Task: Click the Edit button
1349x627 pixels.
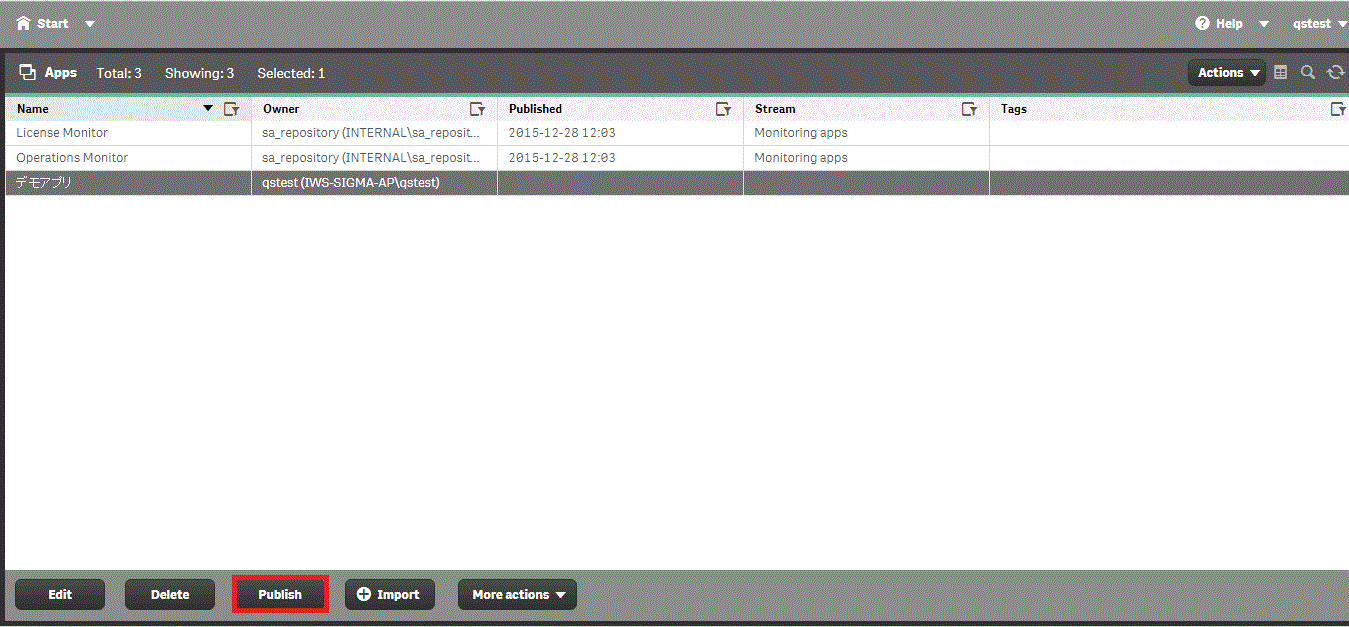Action: coord(60,594)
